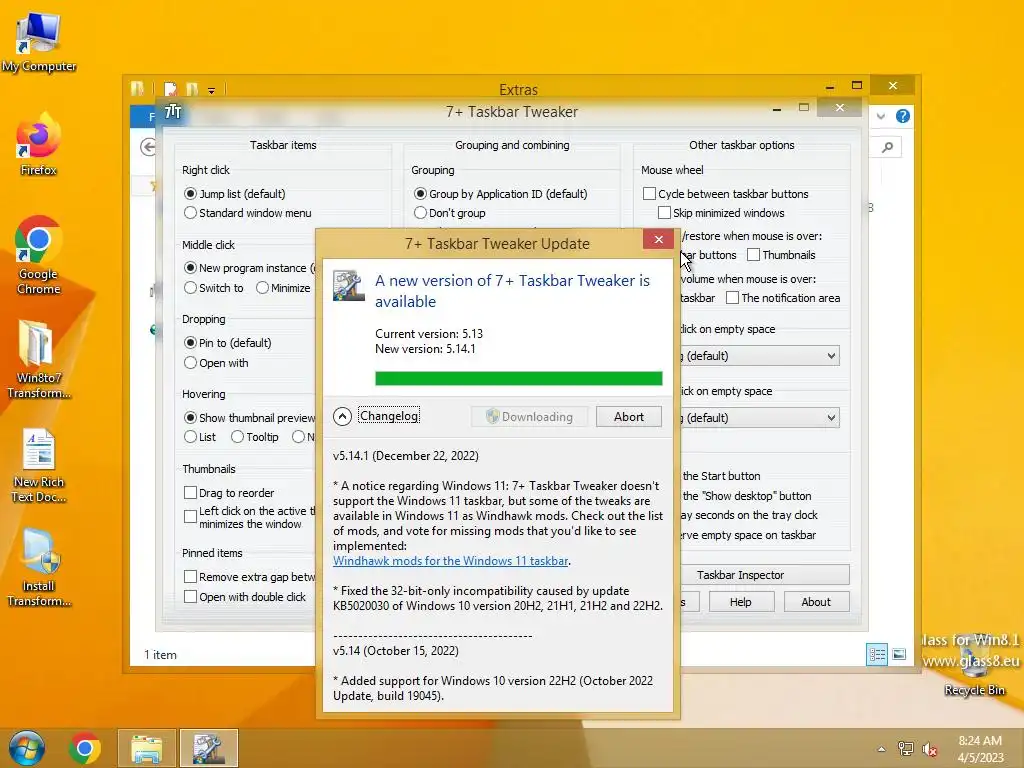Screen dimensions: 1024x768
Task: Click "New version: 5.14.1" text
Action: [425, 349]
